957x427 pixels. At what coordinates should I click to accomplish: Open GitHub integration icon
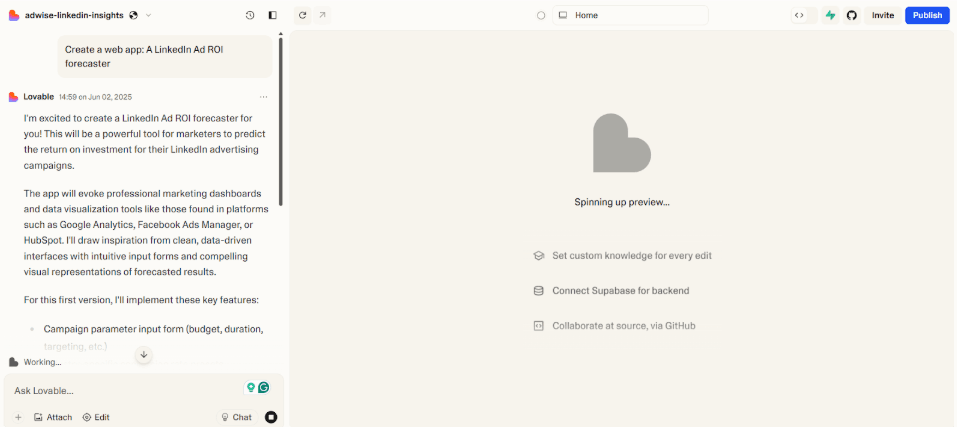852,15
